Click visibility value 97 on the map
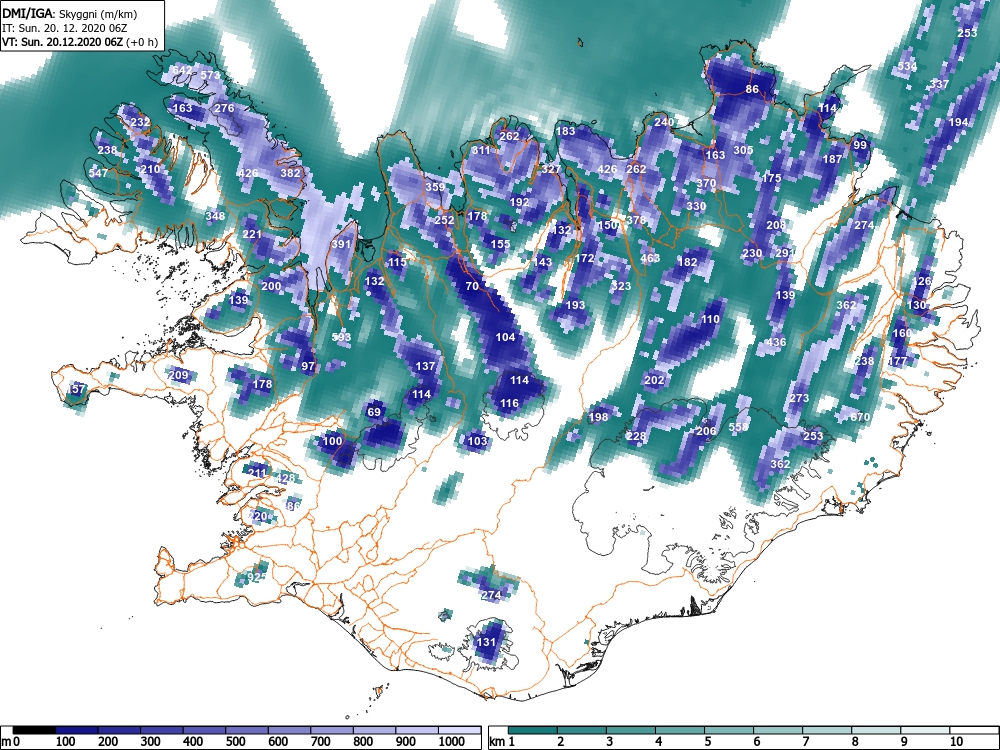The width and height of the screenshot is (1000, 750). click(308, 366)
